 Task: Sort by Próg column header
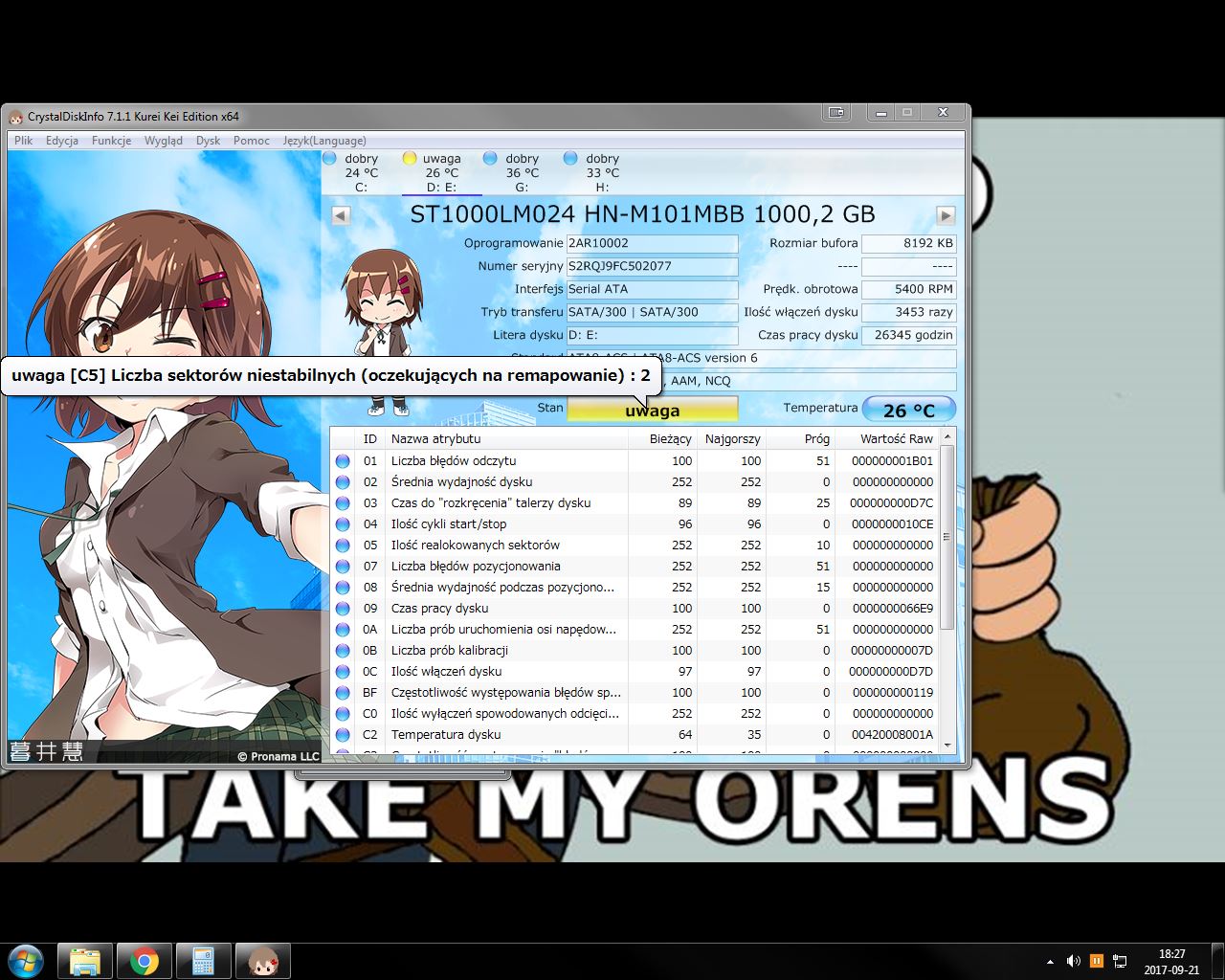(800, 438)
